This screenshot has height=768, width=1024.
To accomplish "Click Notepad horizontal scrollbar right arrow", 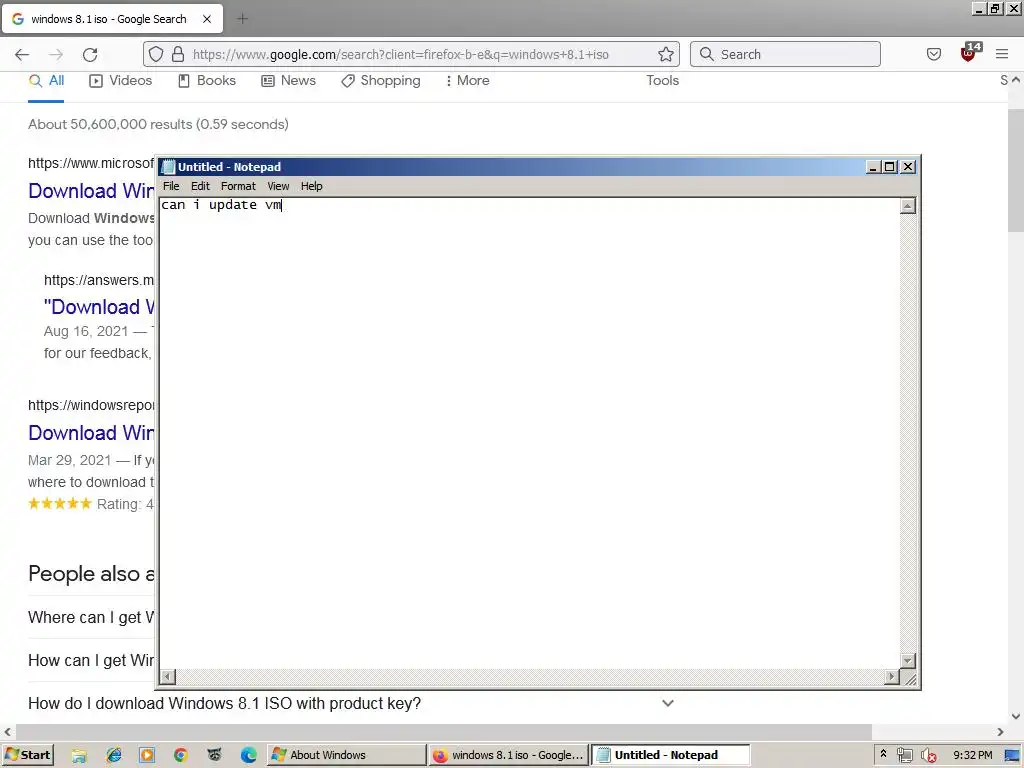I will coord(892,677).
